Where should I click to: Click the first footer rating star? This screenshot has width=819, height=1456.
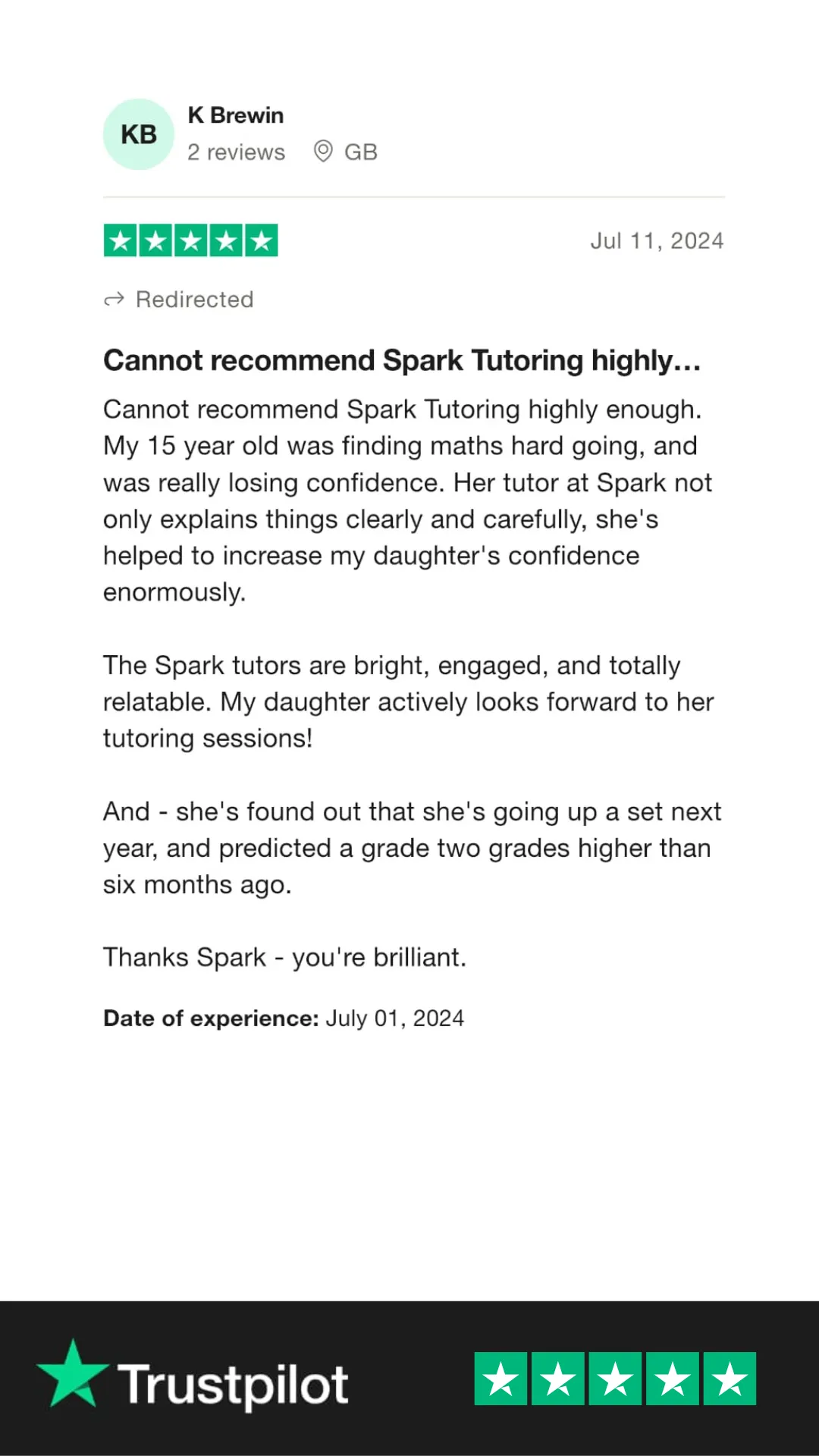(x=500, y=1379)
